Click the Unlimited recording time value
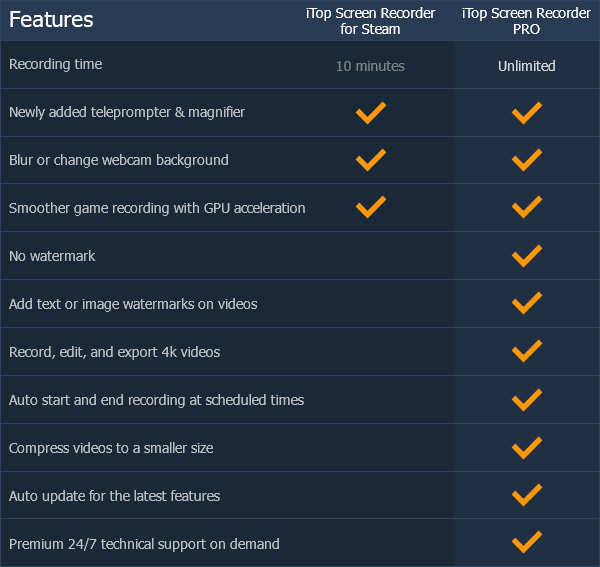This screenshot has height=567, width=600. click(x=527, y=66)
